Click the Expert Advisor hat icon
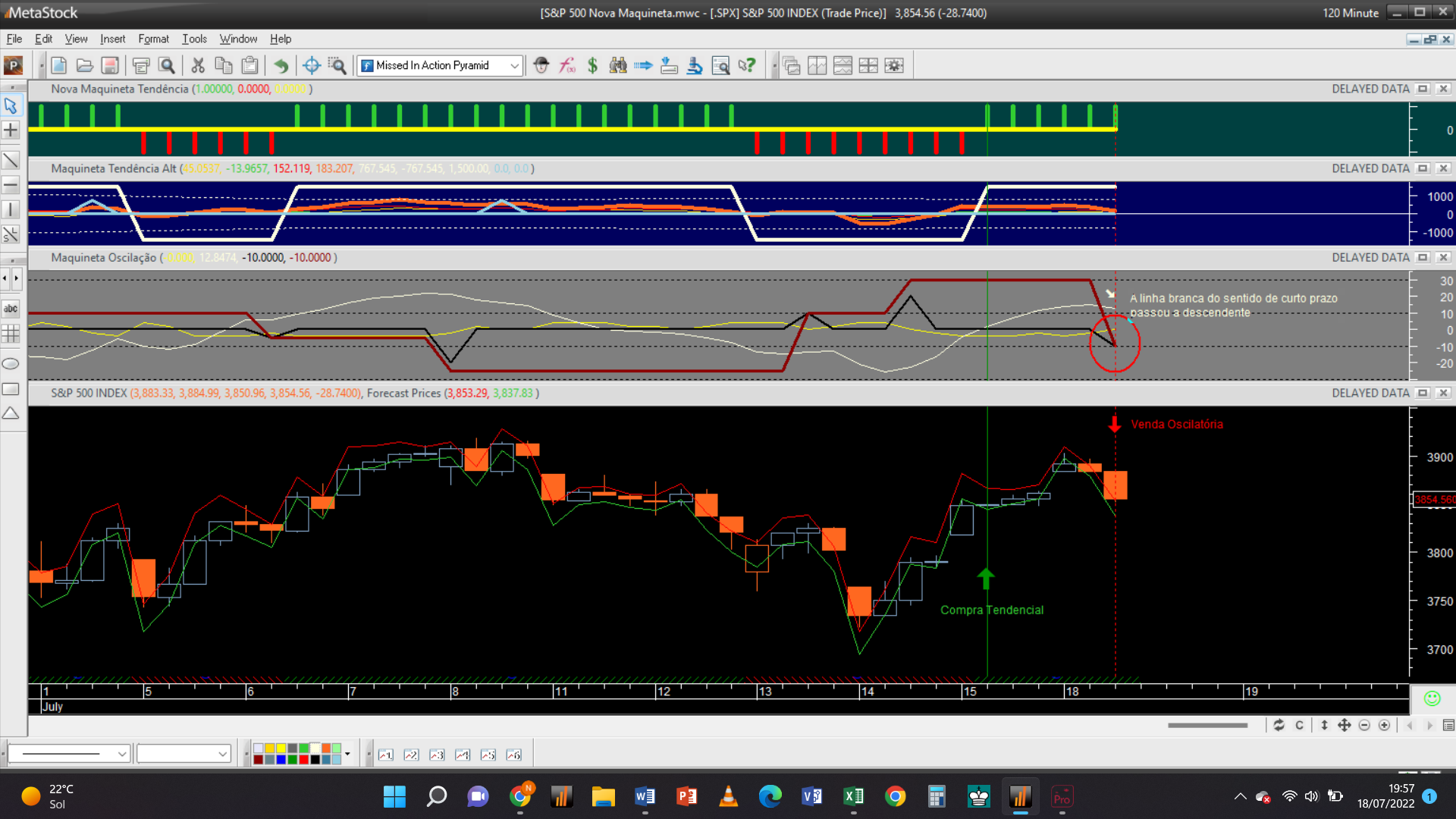This screenshot has width=1456, height=819. coord(541,66)
